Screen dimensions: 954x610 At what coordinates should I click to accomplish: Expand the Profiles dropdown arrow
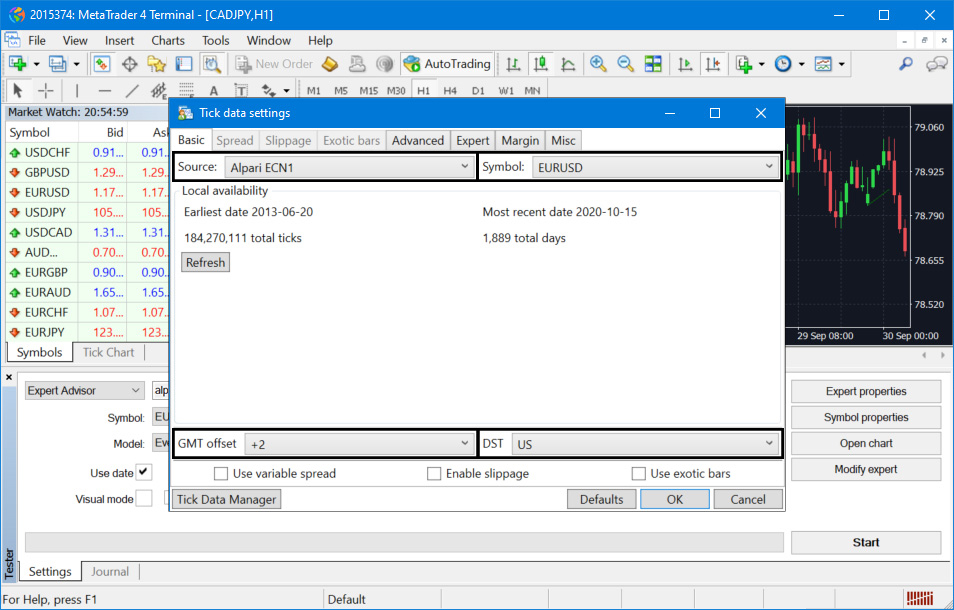(77, 64)
